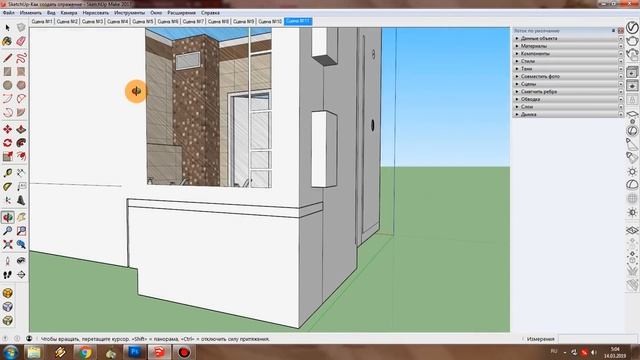Screen dimensions: 640x360
Task: Select the Rectangle tool
Action: click(x=7, y=71)
